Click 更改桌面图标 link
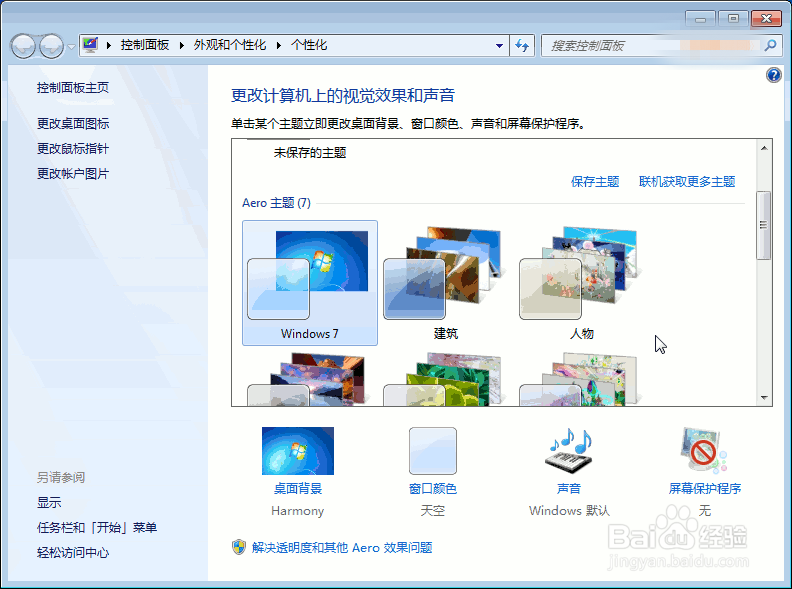792x589 pixels. pos(73,123)
